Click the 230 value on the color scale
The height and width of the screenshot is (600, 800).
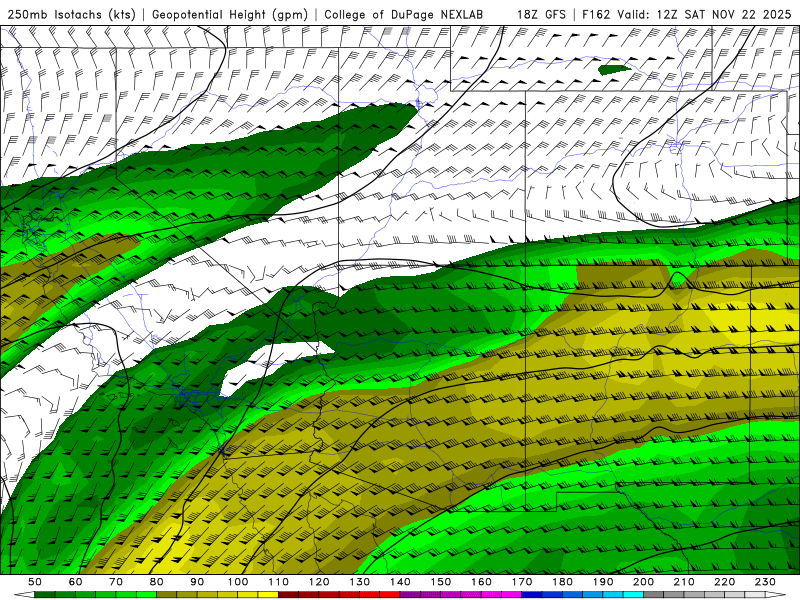(765, 582)
